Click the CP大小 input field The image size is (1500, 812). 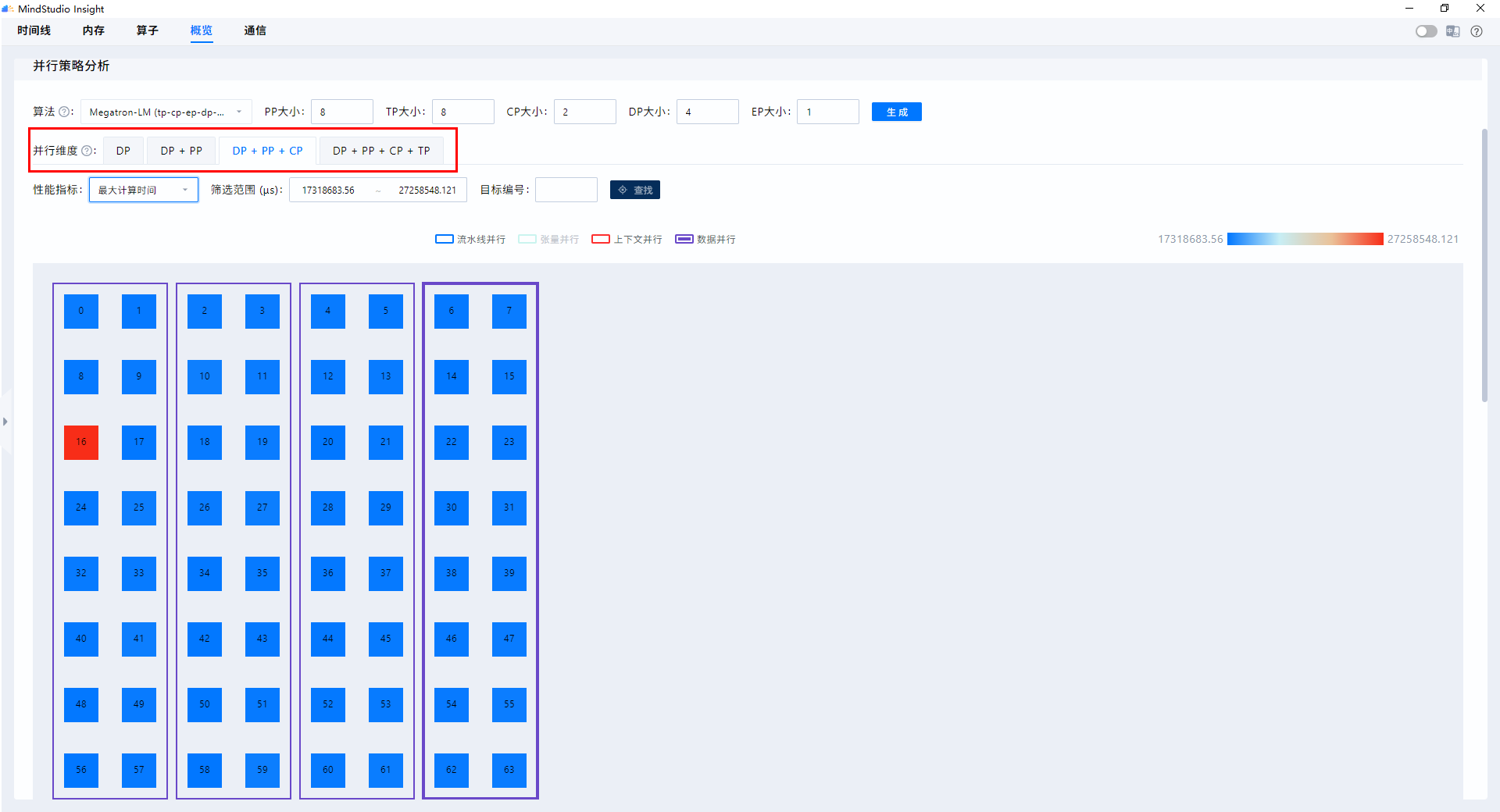[x=585, y=112]
